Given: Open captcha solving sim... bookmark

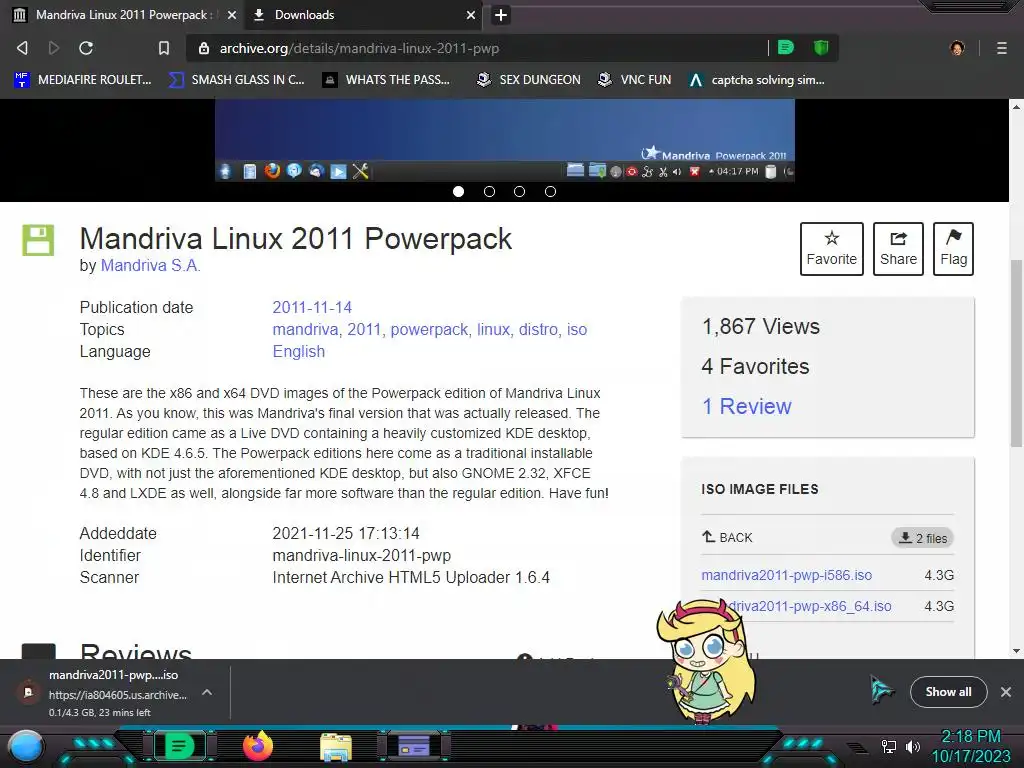Looking at the screenshot, I should (x=756, y=80).
